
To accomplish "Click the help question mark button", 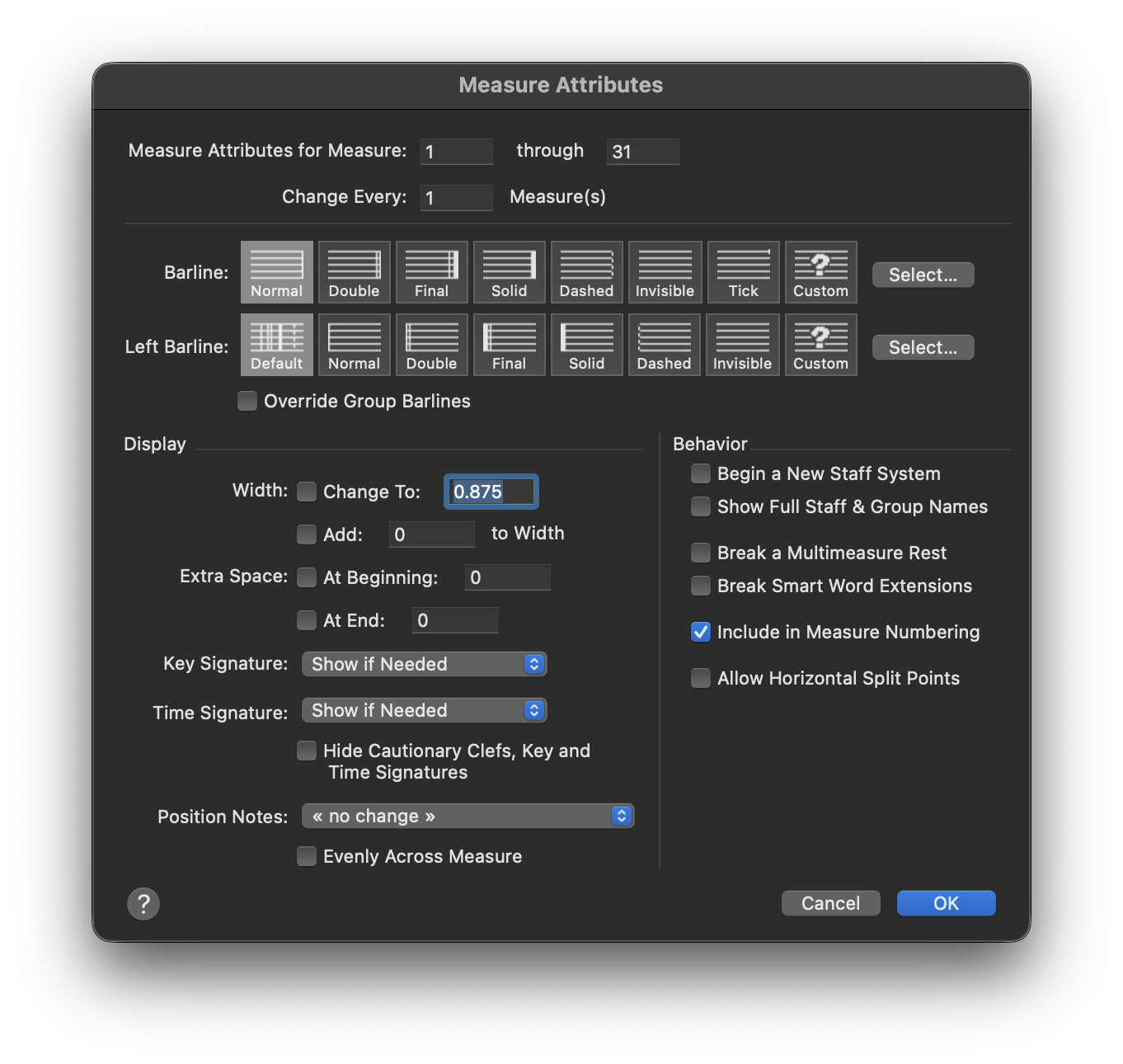I will pyautogui.click(x=143, y=904).
